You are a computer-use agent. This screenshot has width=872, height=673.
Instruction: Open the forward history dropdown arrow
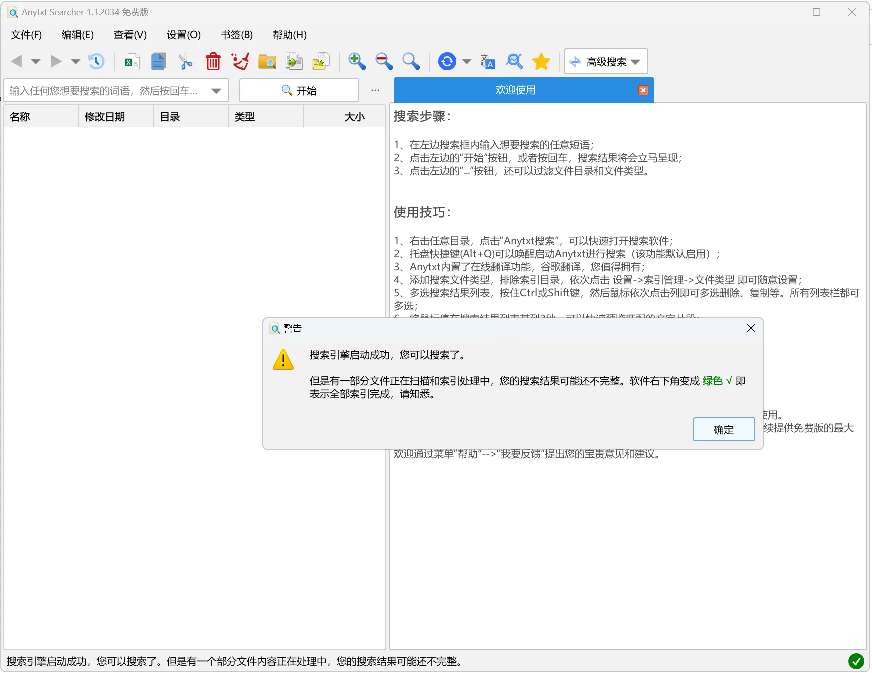click(75, 61)
